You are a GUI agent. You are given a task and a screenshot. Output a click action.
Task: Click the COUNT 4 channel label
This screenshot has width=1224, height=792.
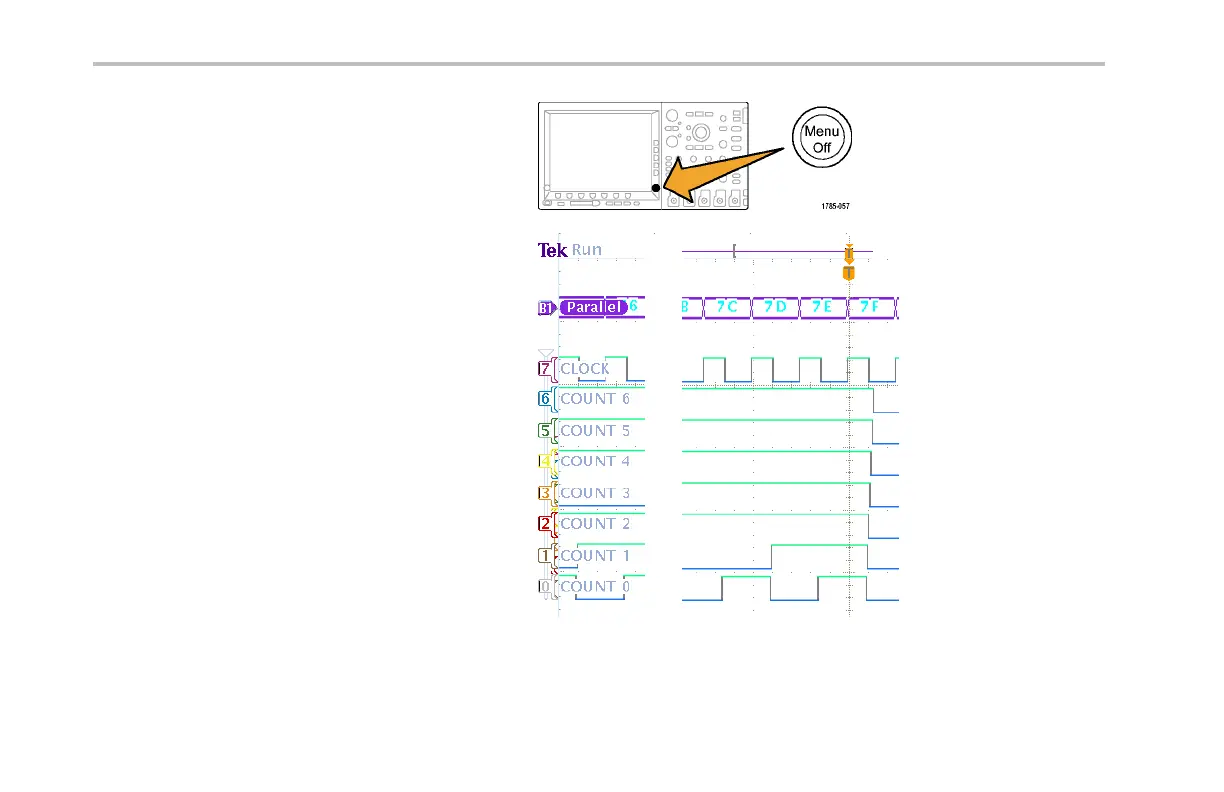(595, 461)
